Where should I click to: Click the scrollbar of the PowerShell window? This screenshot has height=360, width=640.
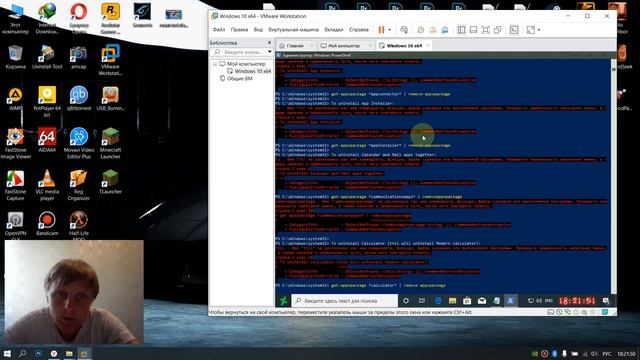pos(613,176)
